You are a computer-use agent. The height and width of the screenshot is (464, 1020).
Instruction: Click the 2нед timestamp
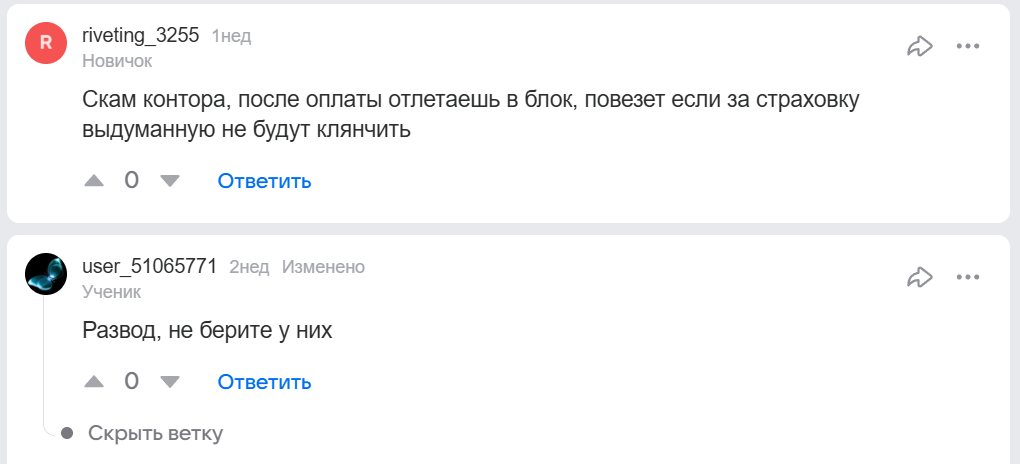249,267
